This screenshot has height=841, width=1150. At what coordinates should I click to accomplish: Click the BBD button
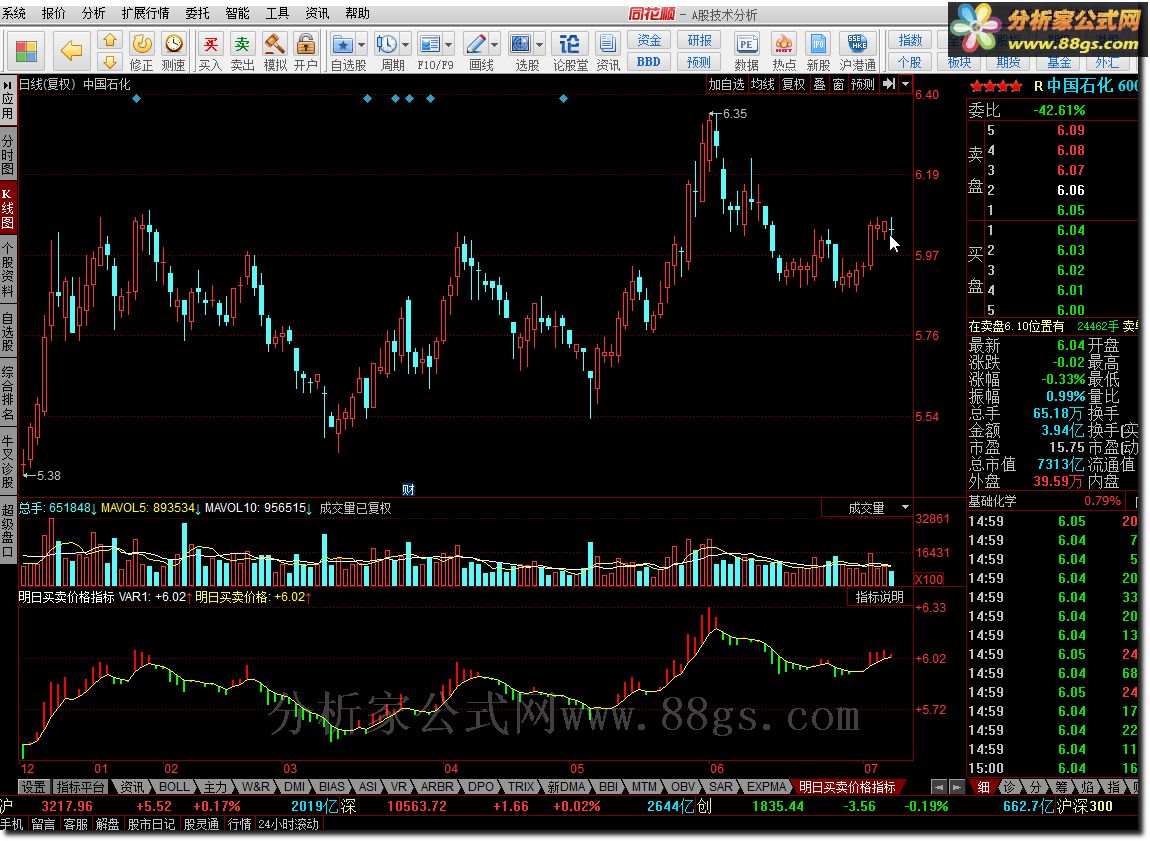(648, 62)
